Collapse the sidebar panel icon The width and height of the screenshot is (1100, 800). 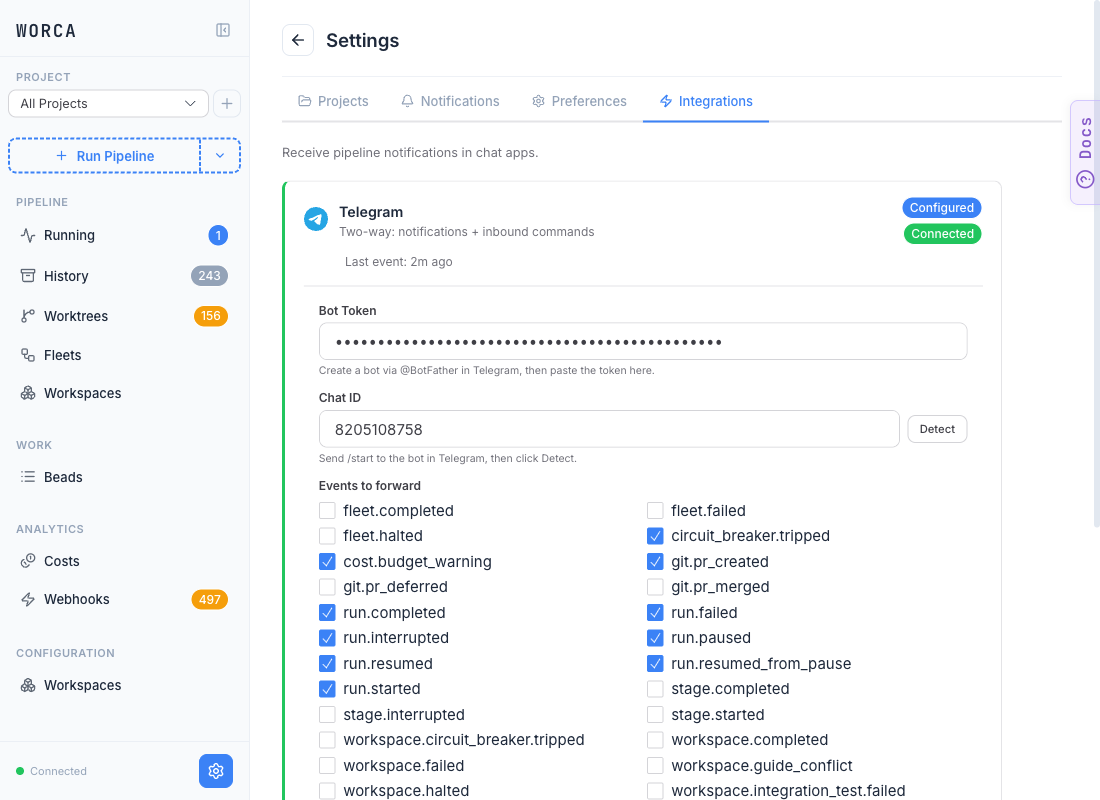pos(222,30)
